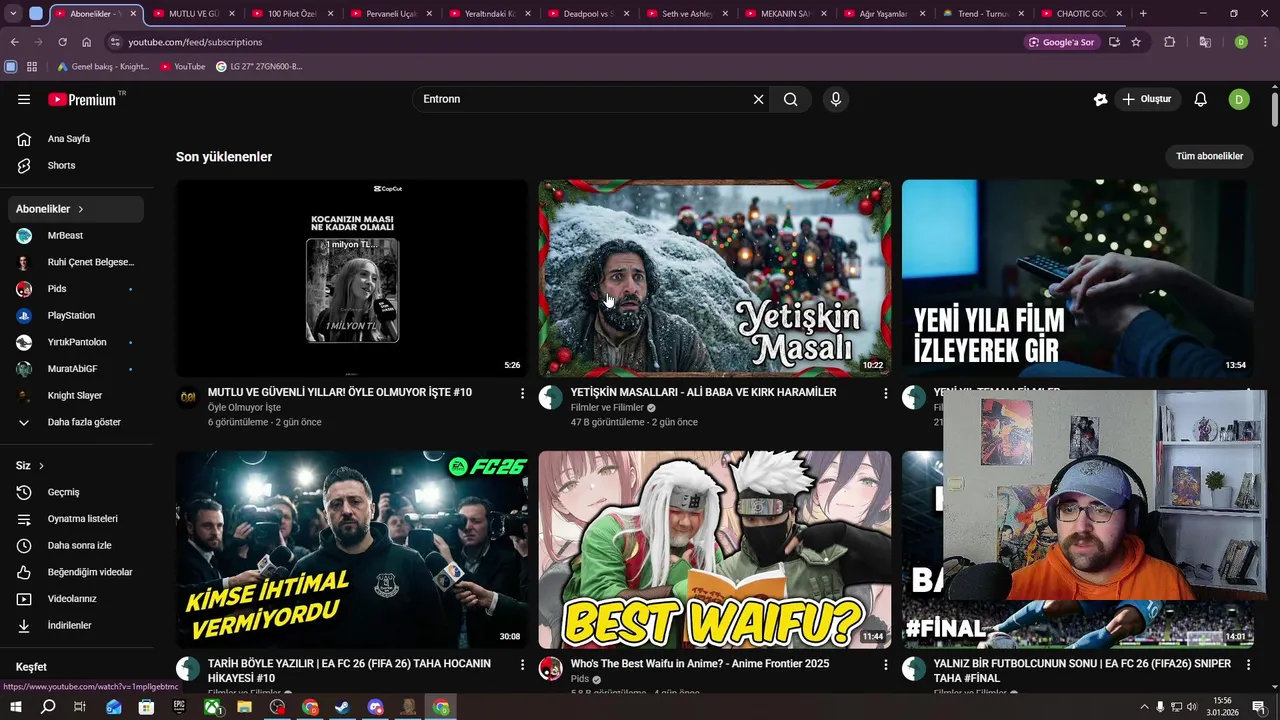This screenshot has width=1280, height=720.
Task: Open options for Best Waifu video
Action: click(885, 665)
